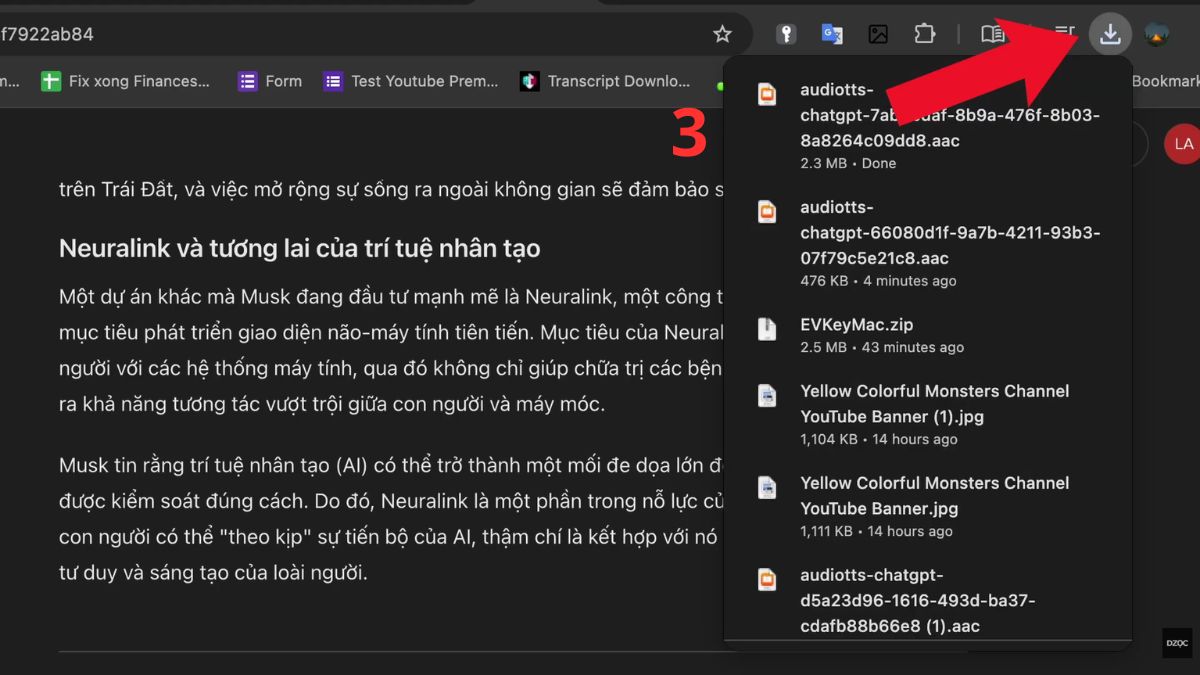Open the Test Youtube Prem... bookmark

pyautogui.click(x=411, y=81)
